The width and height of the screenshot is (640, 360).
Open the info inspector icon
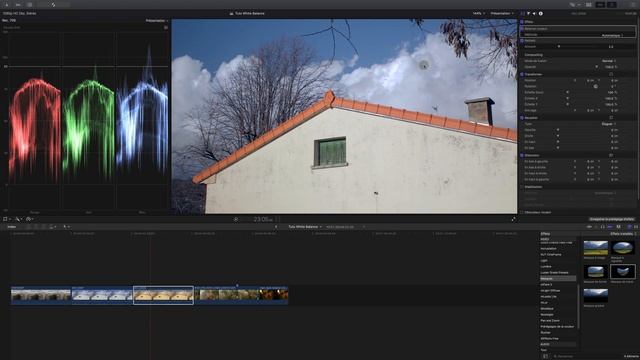(x=540, y=13)
